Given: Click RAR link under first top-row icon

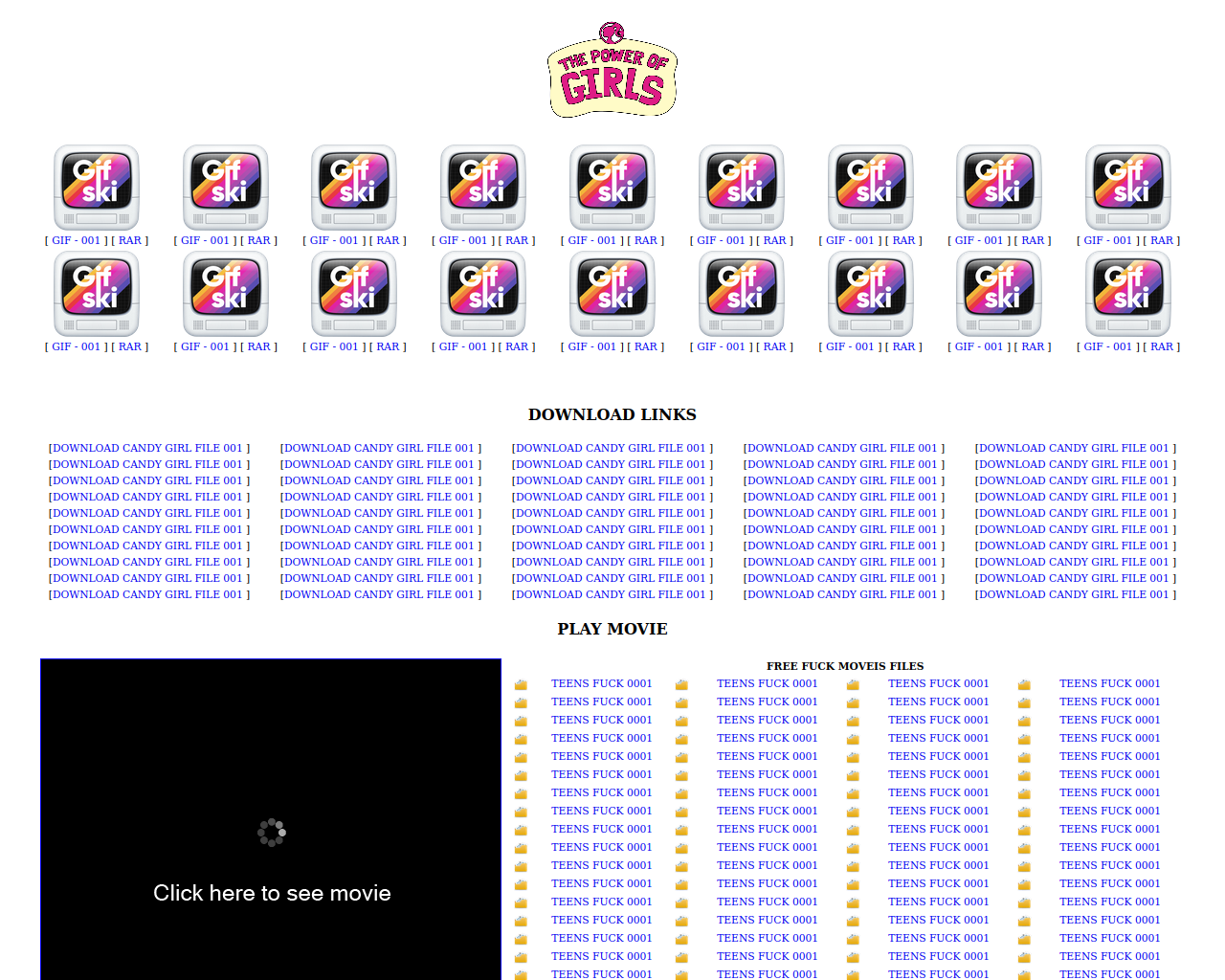Looking at the screenshot, I should coord(130,241).
